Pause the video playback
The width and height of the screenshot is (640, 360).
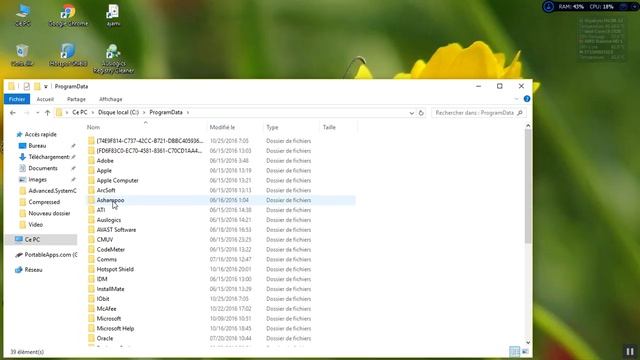tap(630, 351)
